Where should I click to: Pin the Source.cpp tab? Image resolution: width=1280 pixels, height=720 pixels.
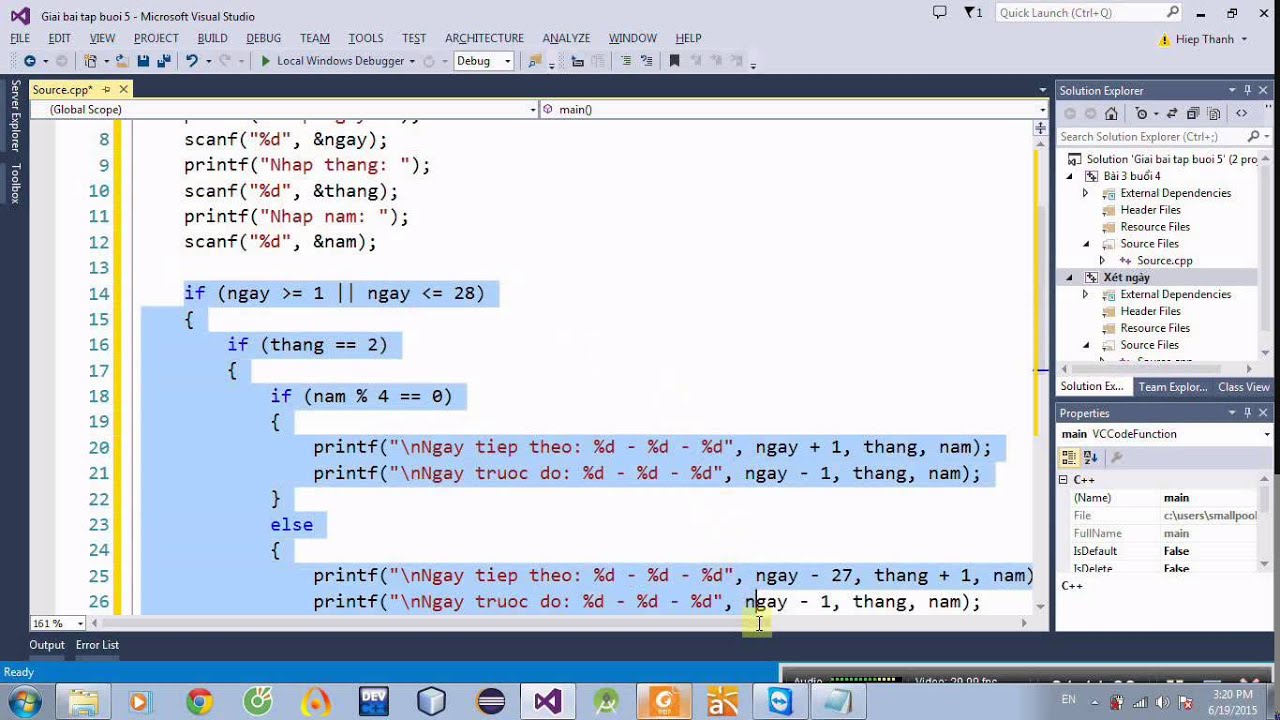[x=107, y=90]
